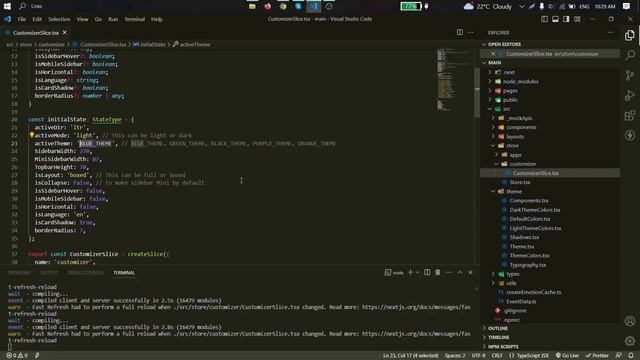
Task: Click the lightbulb code action on line 22
Action: pyautogui.click(x=31, y=135)
